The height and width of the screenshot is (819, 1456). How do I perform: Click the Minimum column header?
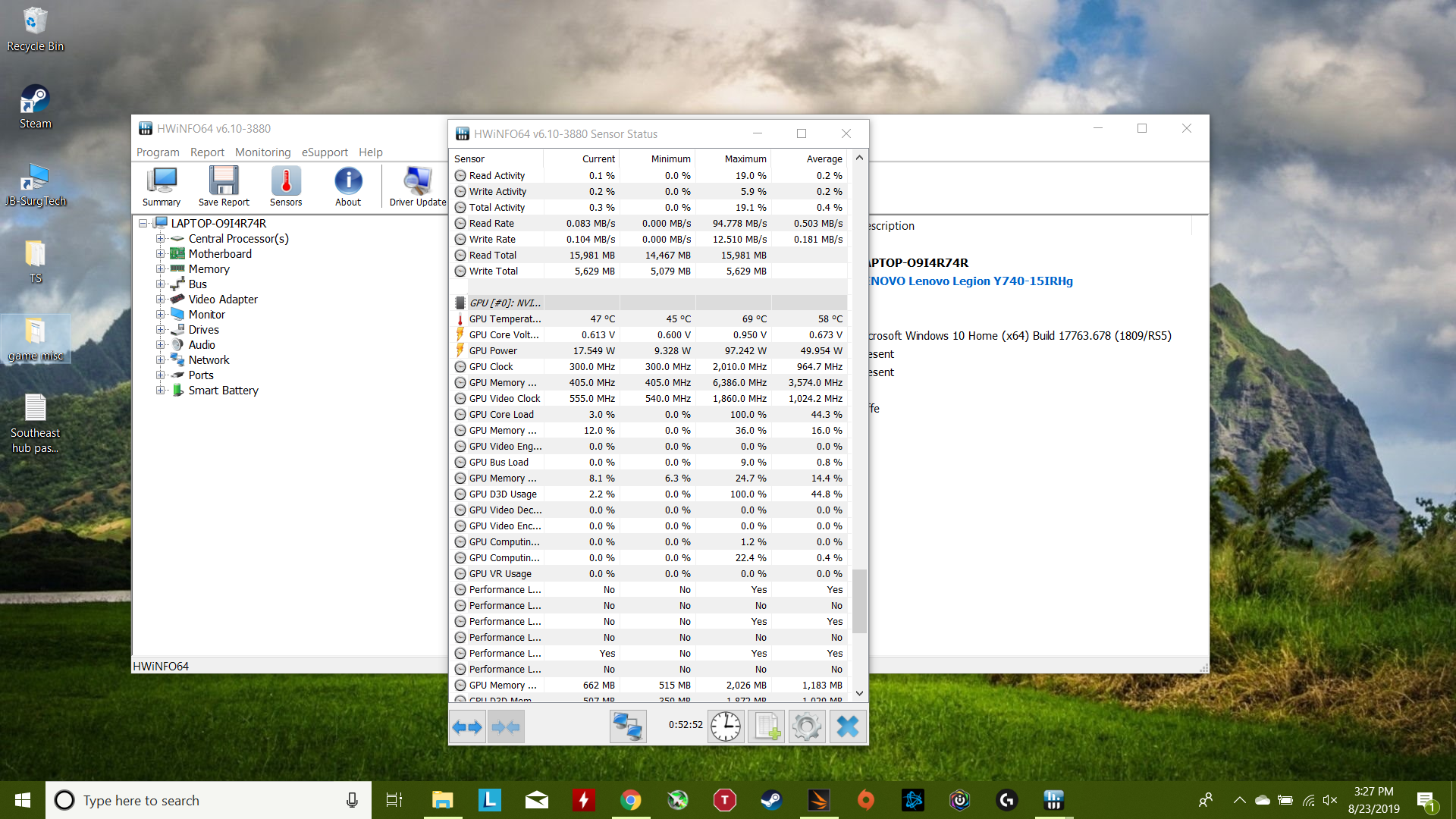point(657,158)
